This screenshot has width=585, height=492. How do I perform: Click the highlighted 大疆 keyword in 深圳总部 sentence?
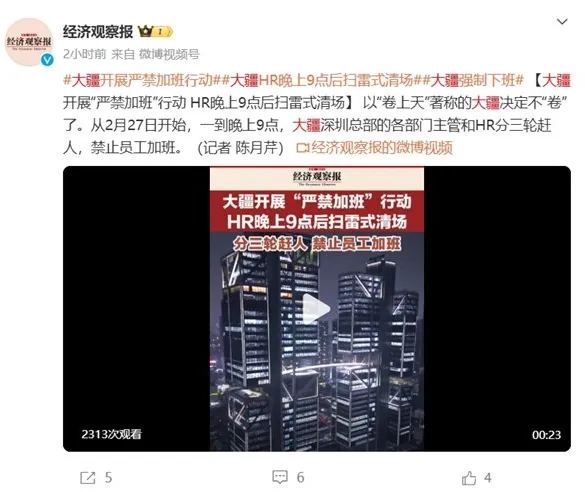click(307, 125)
